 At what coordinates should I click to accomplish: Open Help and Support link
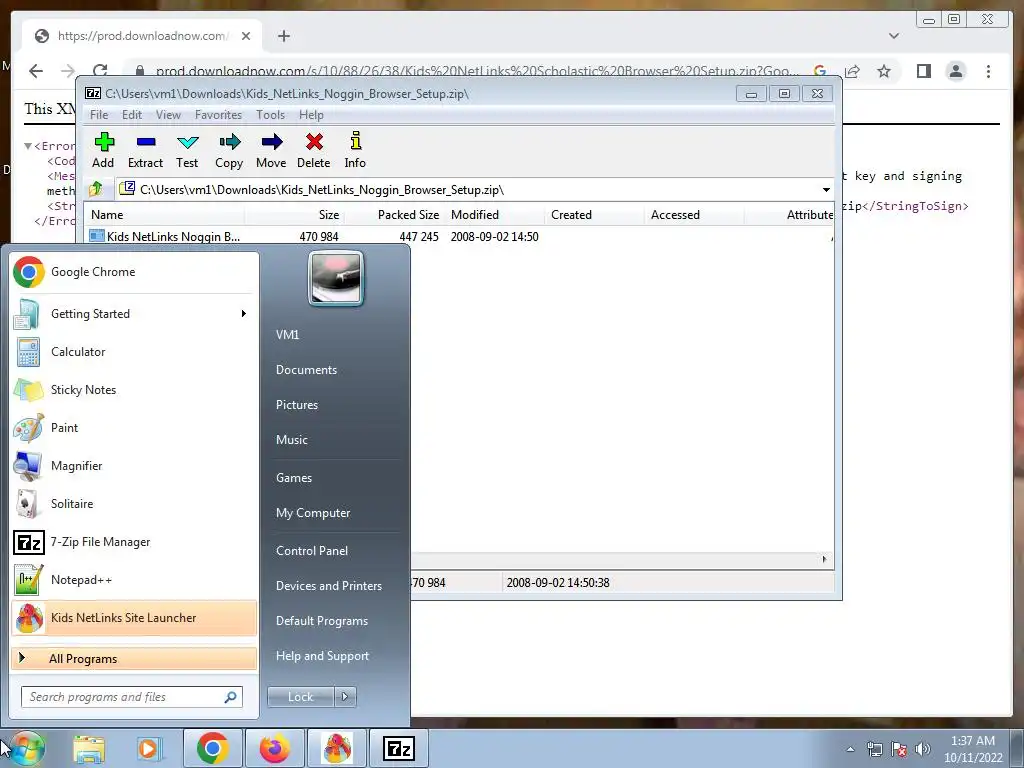pos(322,656)
